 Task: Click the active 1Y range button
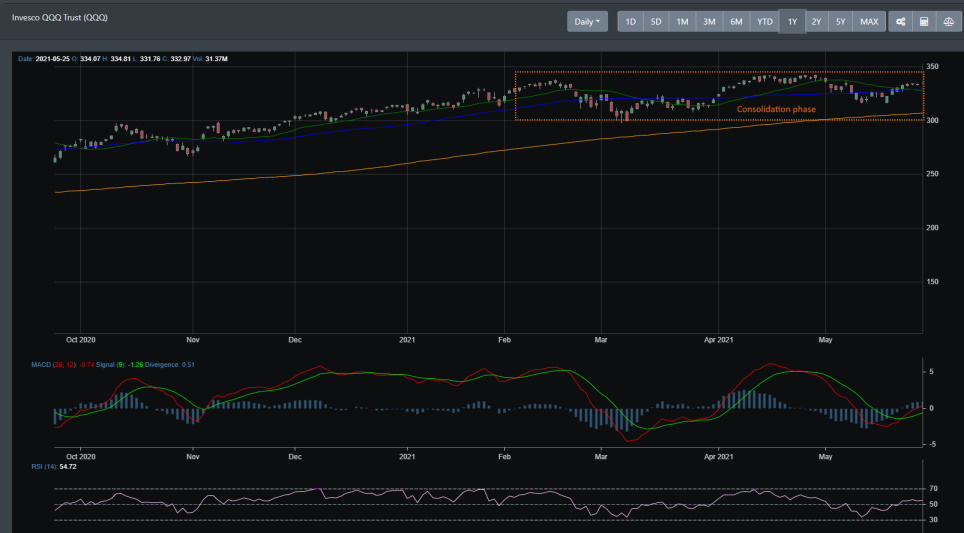tap(792, 22)
